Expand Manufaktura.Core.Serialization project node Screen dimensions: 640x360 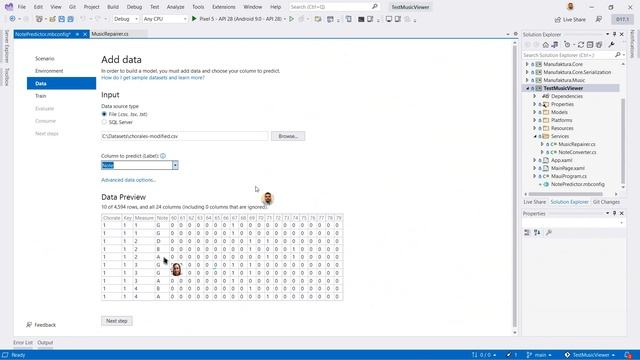(527, 72)
